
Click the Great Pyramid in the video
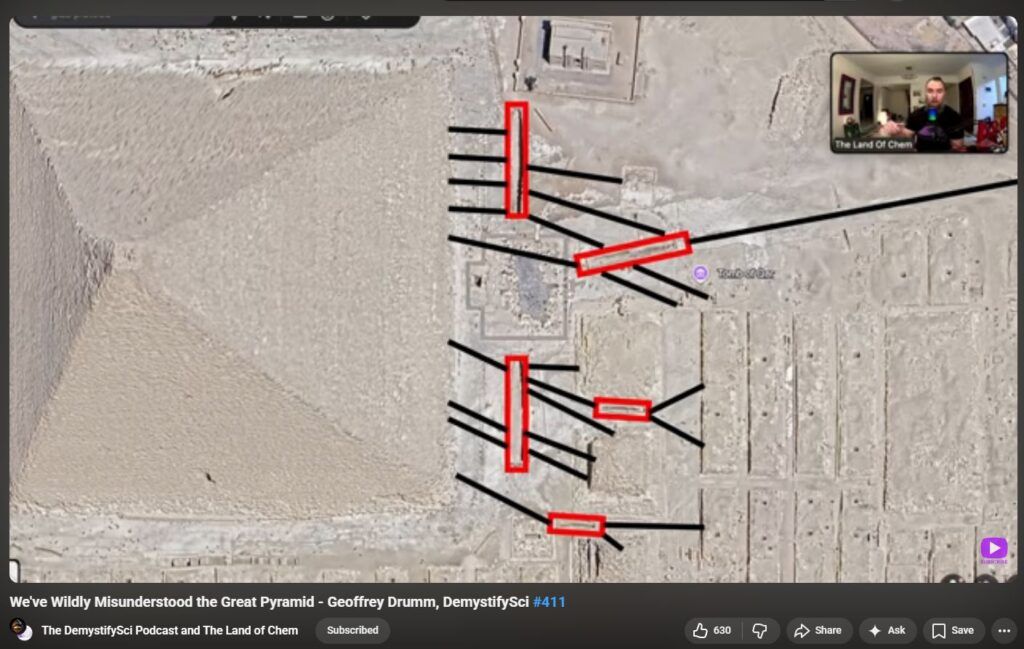200,300
